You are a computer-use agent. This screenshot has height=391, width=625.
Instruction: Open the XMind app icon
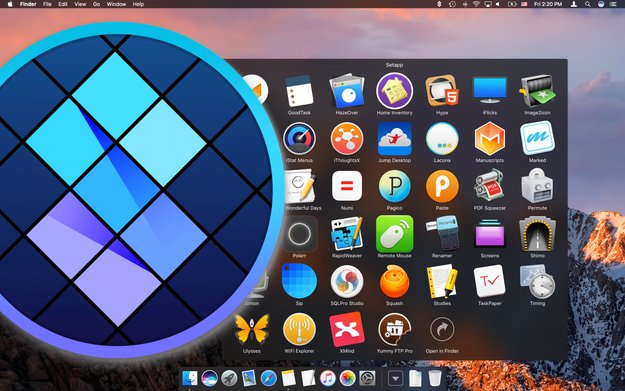pyautogui.click(x=347, y=329)
